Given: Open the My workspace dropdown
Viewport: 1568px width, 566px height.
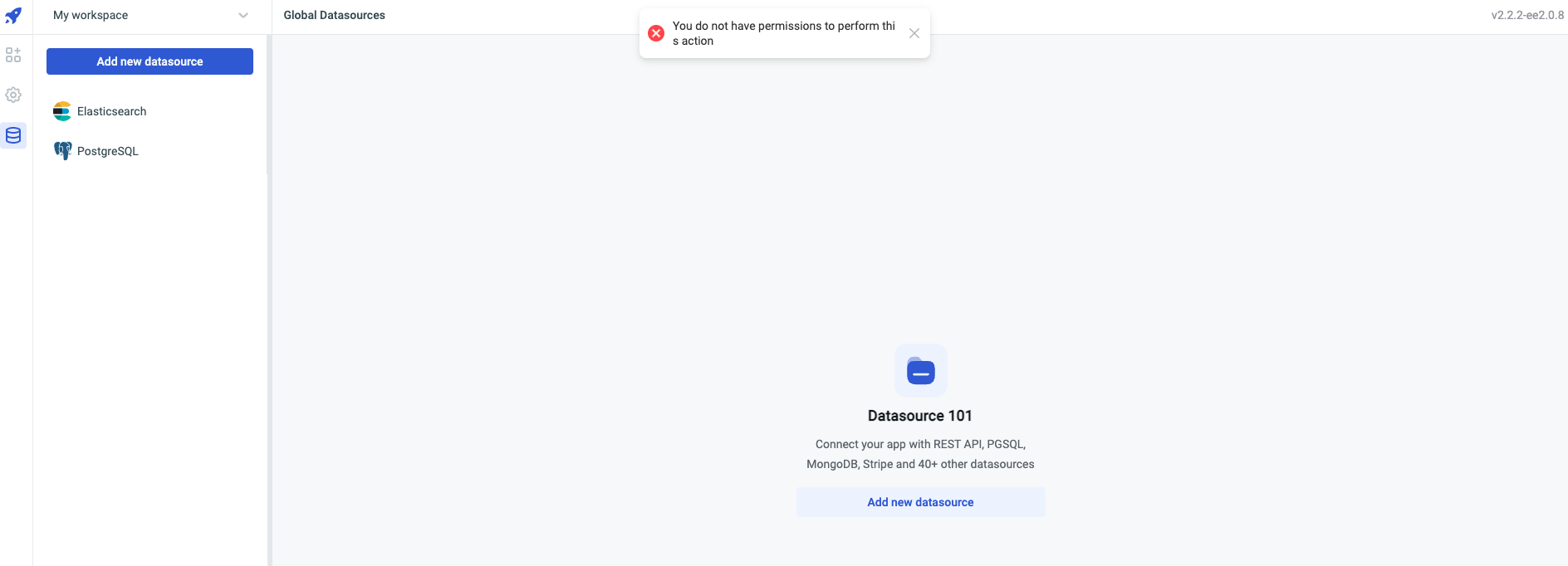Looking at the screenshot, I should click(91, 16).
